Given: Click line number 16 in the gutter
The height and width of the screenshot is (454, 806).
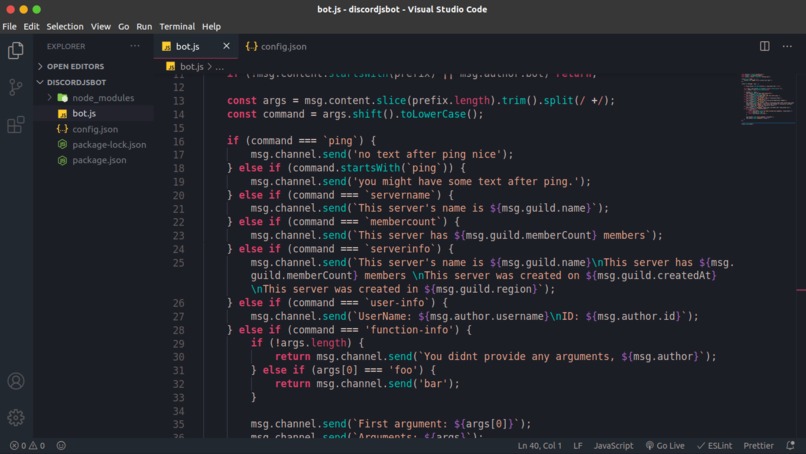Looking at the screenshot, I should [178, 141].
